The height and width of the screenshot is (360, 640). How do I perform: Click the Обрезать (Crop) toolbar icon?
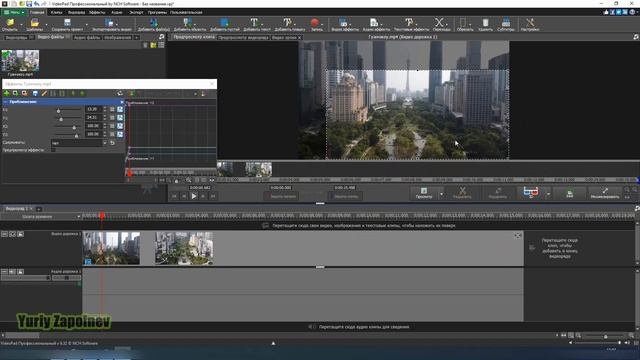463,22
